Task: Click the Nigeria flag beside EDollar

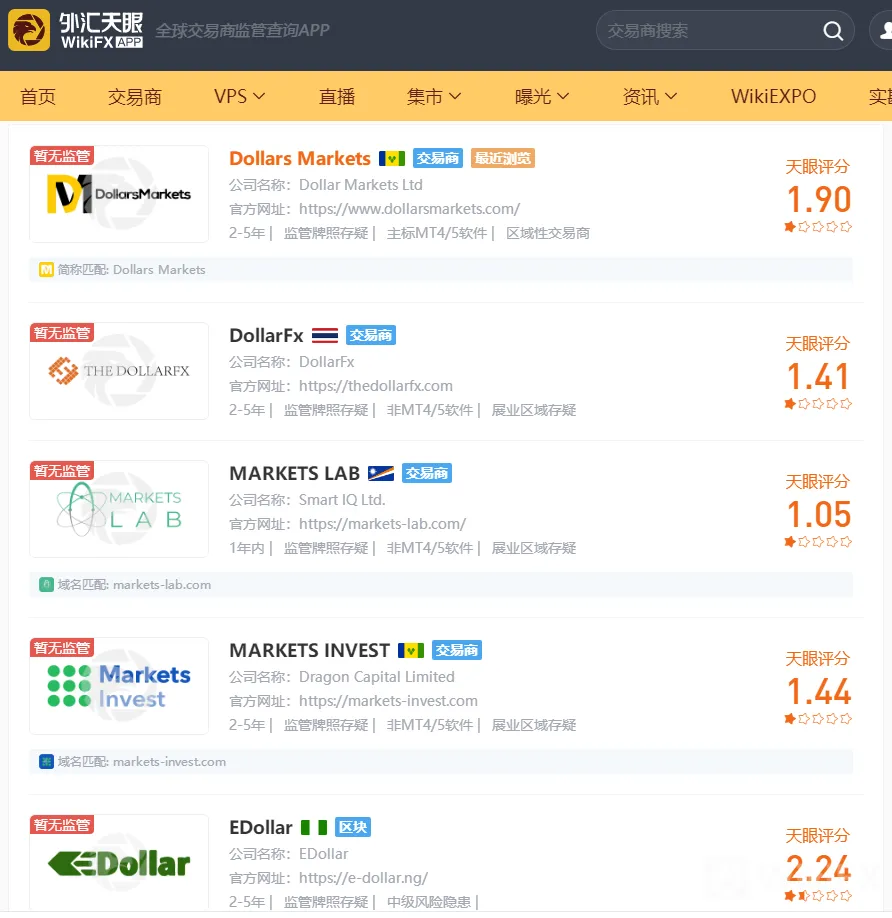Action: tap(314, 827)
